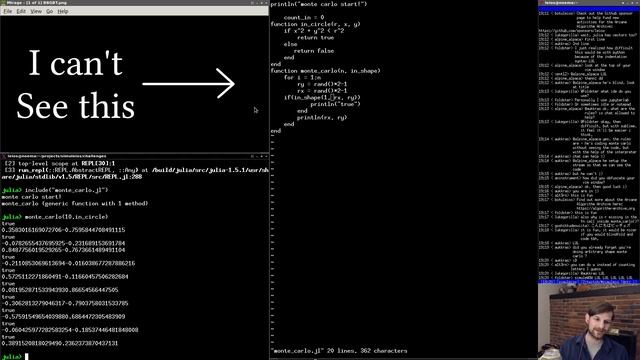Close the Julia terminal window
The width and height of the screenshot is (640, 360).
(x=266, y=156)
